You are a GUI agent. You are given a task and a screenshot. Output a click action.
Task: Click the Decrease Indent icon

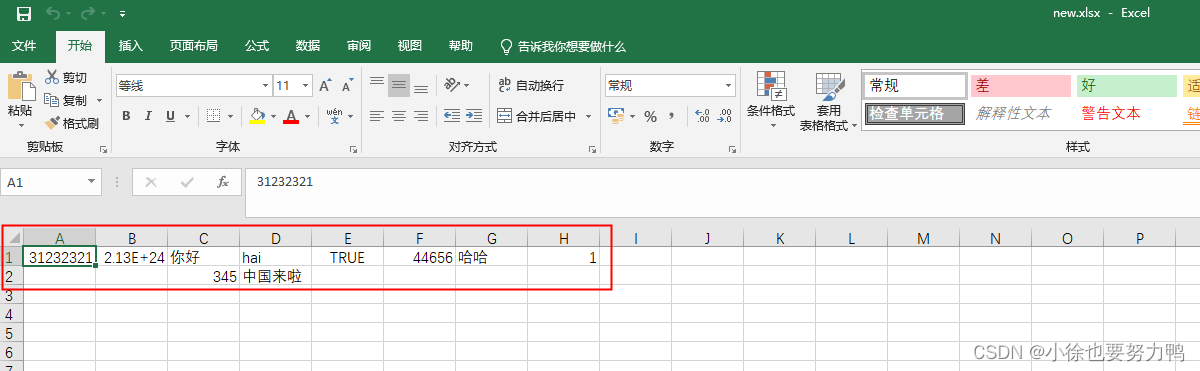pyautogui.click(x=451, y=116)
